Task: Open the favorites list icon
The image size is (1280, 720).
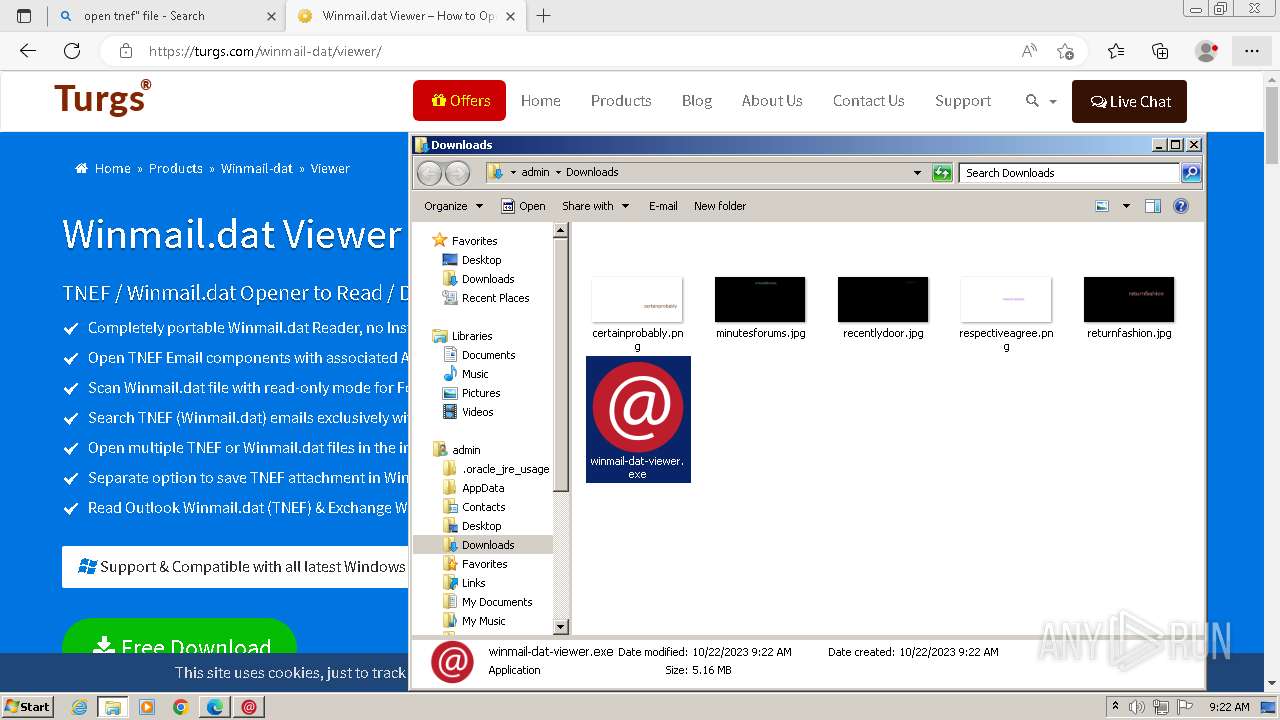Action: tap(1116, 51)
